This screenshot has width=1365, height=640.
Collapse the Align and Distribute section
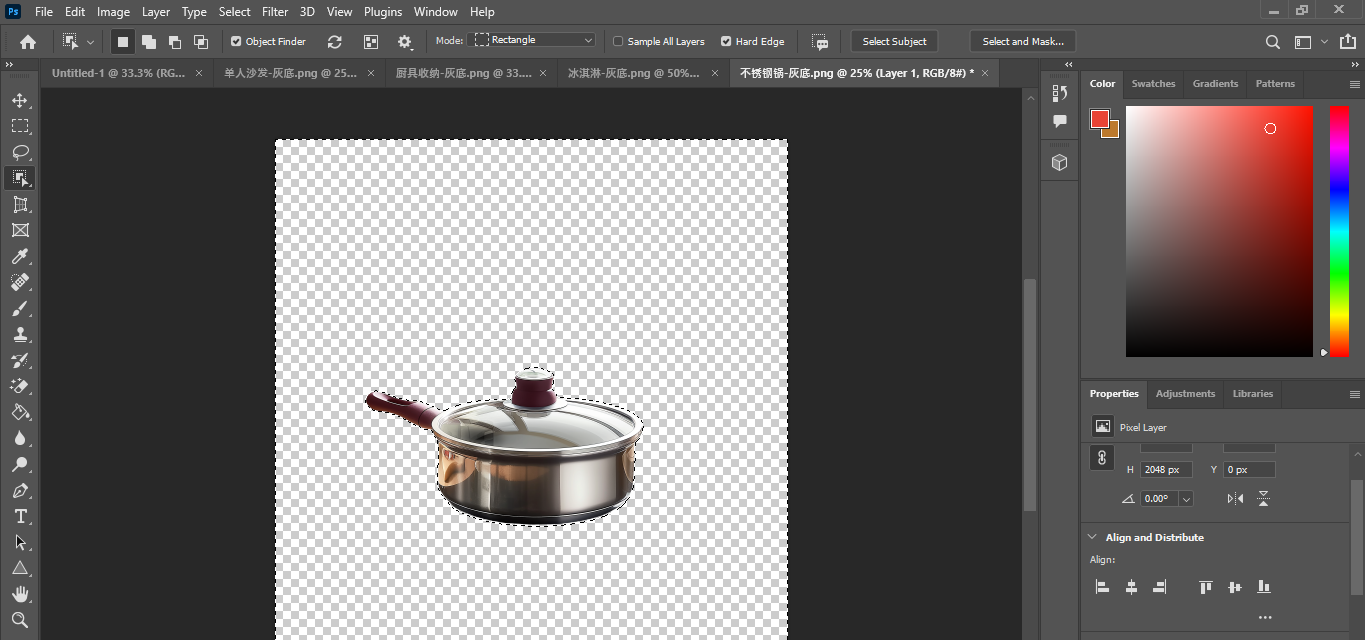[1093, 537]
